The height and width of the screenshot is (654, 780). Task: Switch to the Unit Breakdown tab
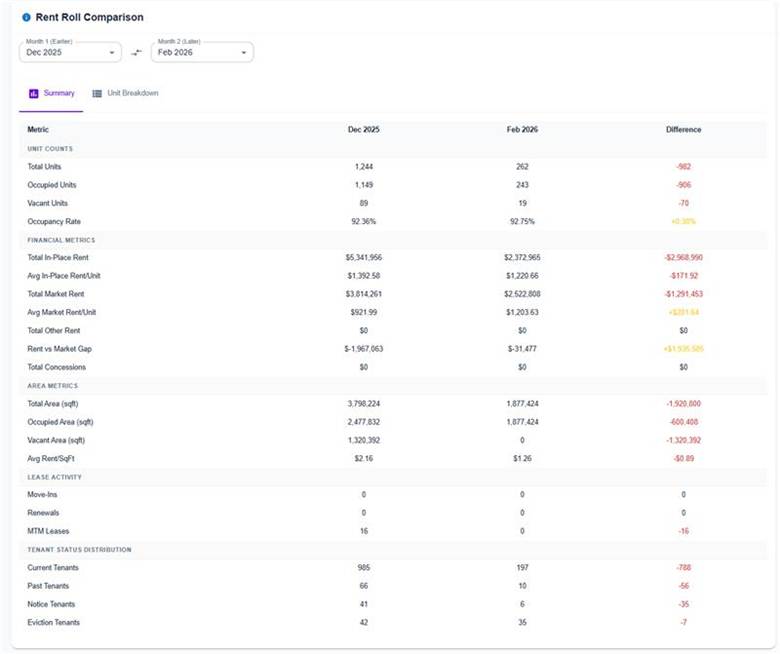point(132,93)
